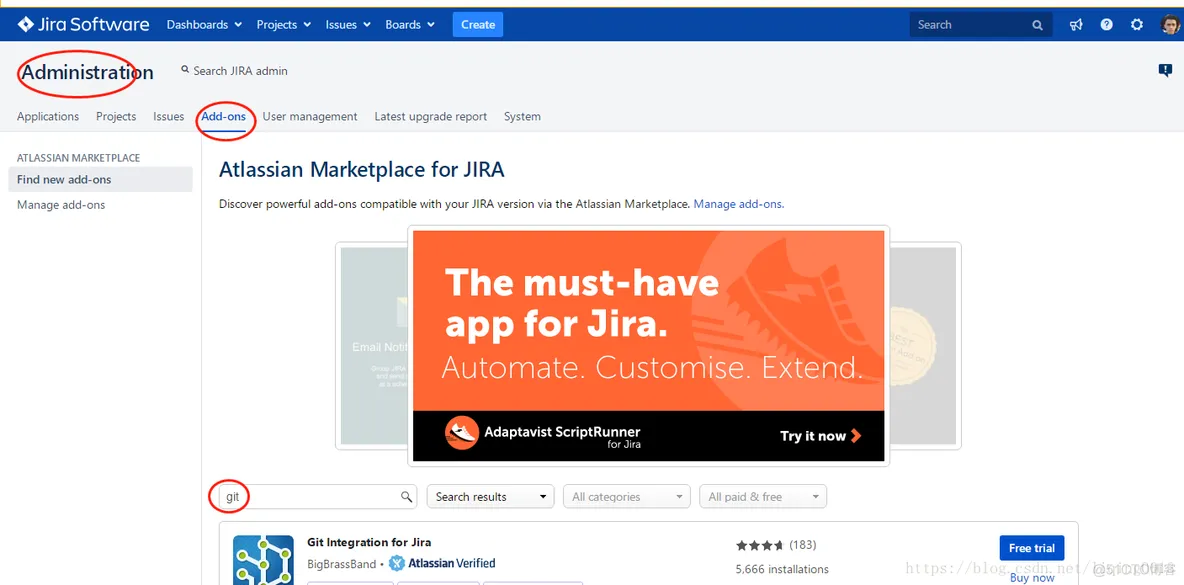Image resolution: width=1184 pixels, height=585 pixels.
Task: Click the star rating for Git Integration
Action: pyautogui.click(x=760, y=545)
